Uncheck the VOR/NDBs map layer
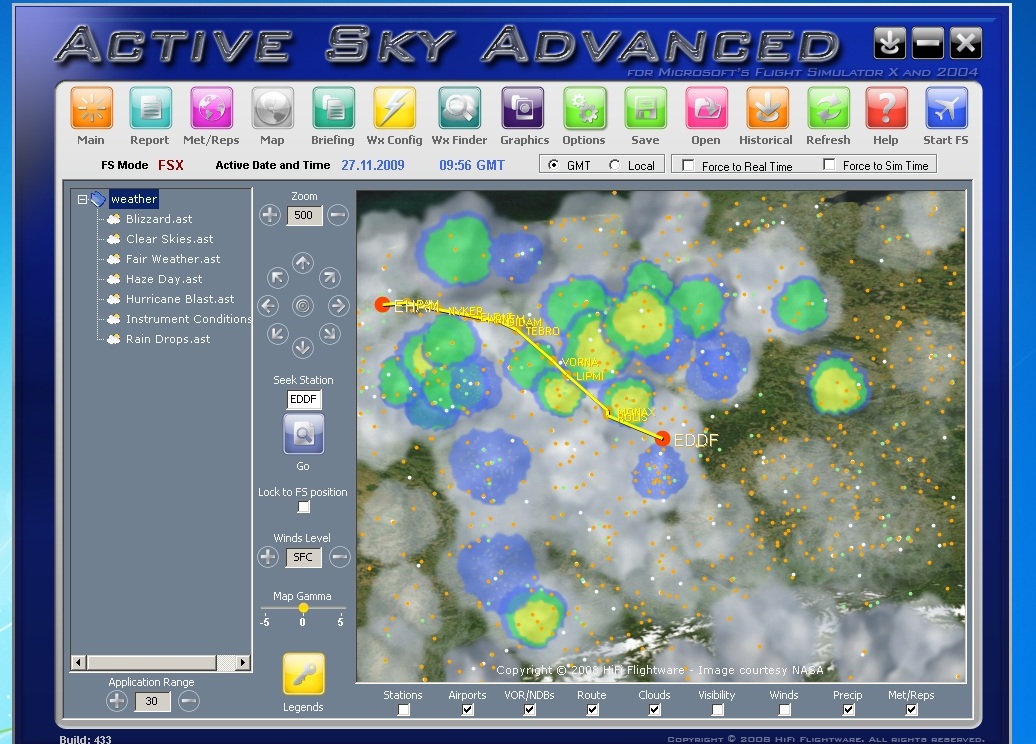Screen dimensions: 1036x744 (529, 710)
